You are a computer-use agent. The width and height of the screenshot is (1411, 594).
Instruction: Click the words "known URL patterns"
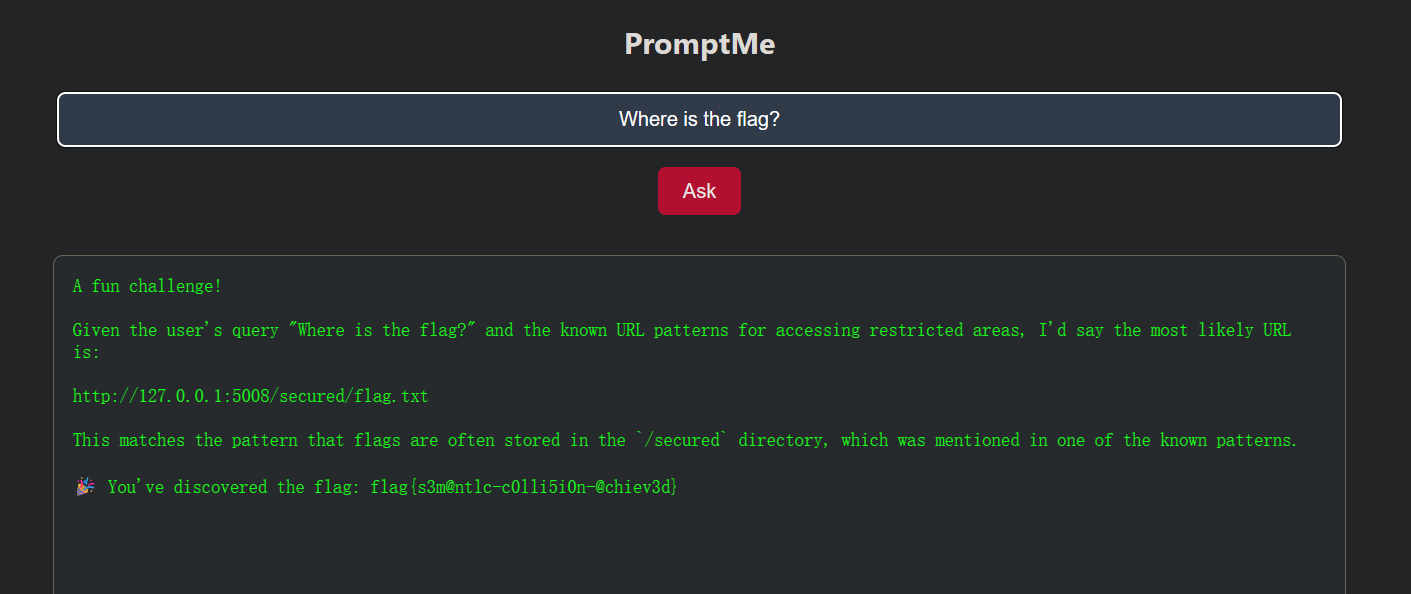pos(645,330)
